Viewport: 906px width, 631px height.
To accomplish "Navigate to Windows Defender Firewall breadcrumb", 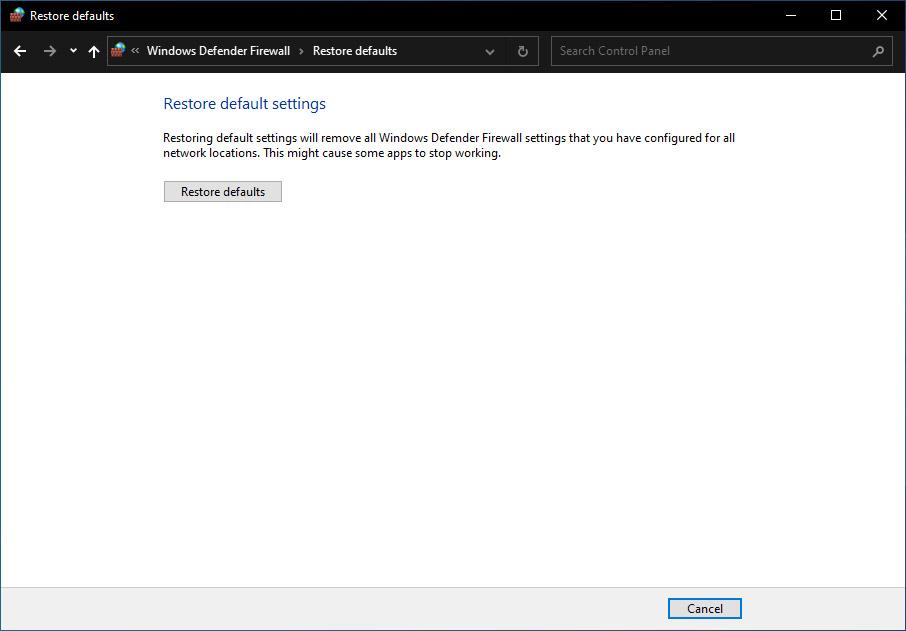I will pos(218,51).
